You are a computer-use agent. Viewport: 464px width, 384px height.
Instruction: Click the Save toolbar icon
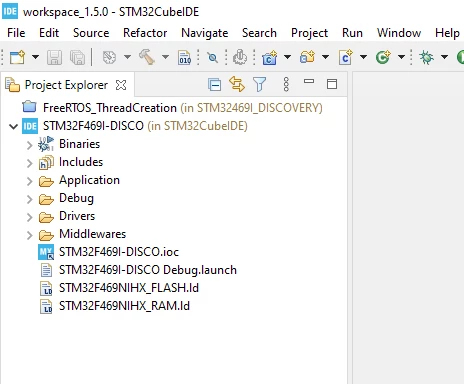tap(54, 57)
